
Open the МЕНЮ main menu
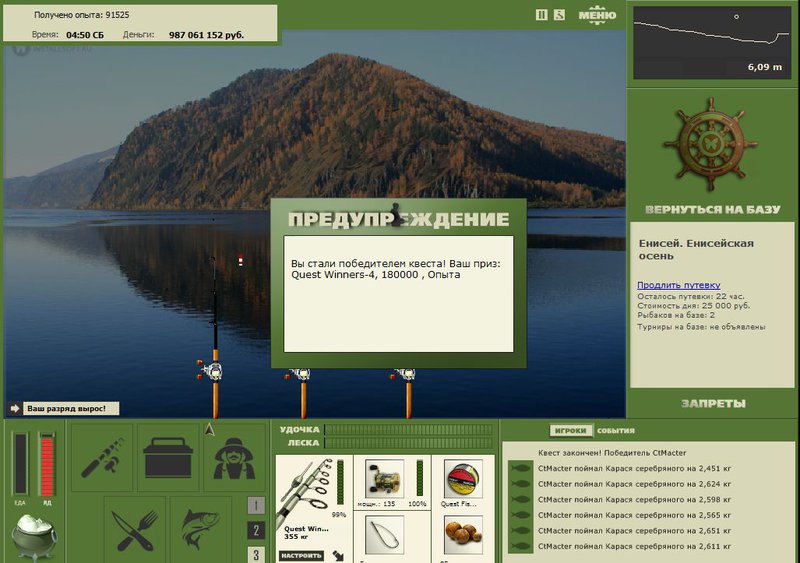click(x=597, y=15)
